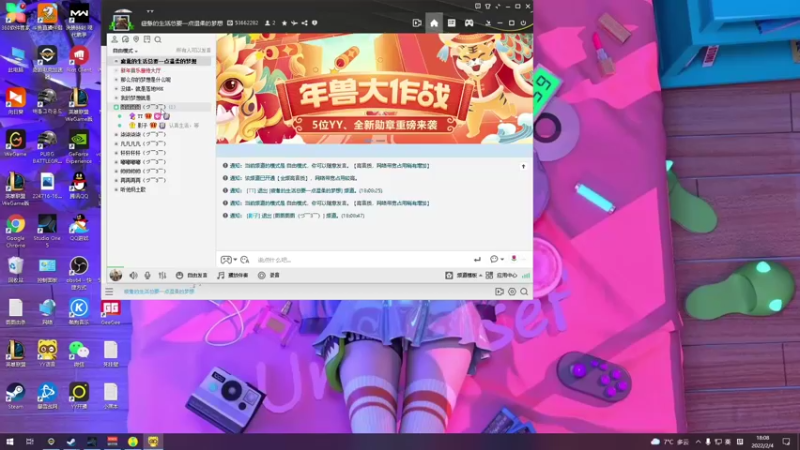Click the user avatar in YY title bar
The width and height of the screenshot is (800, 450).
[x=121, y=22]
